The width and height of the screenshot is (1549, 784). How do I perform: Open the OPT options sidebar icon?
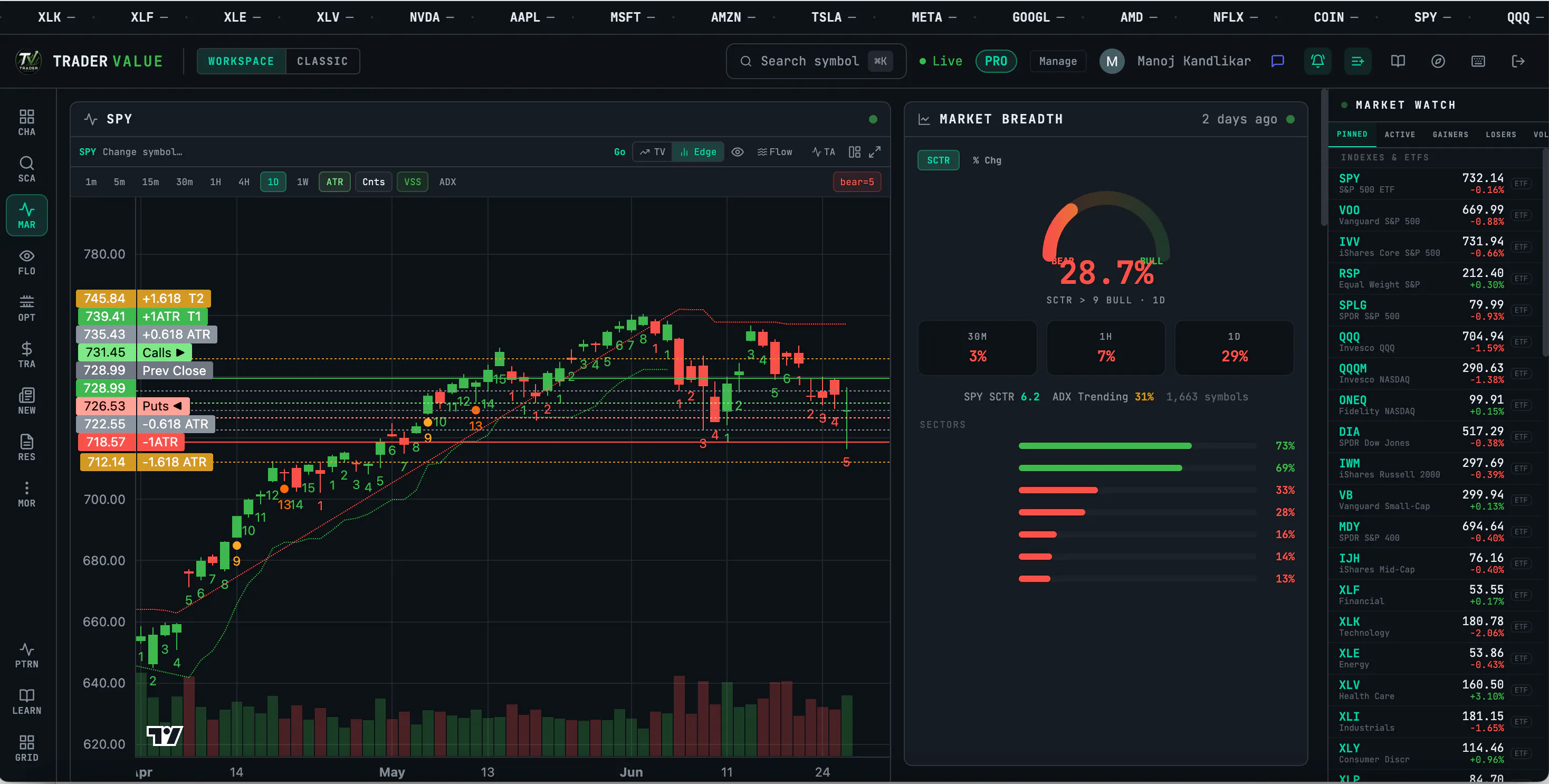(26, 309)
